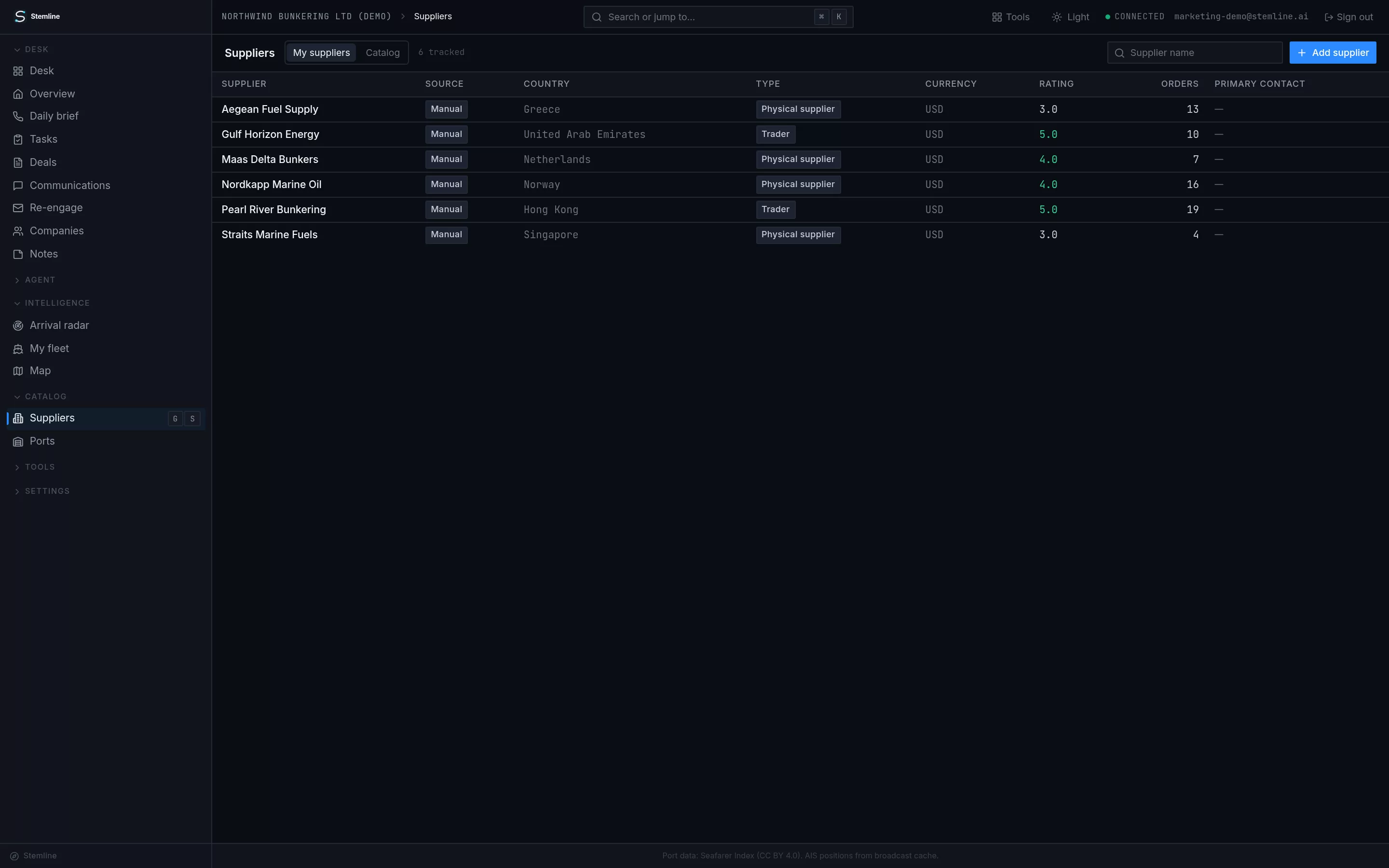Open Straits Marine Fuels supplier
Viewport: 1389px width, 868px height.
(270, 235)
